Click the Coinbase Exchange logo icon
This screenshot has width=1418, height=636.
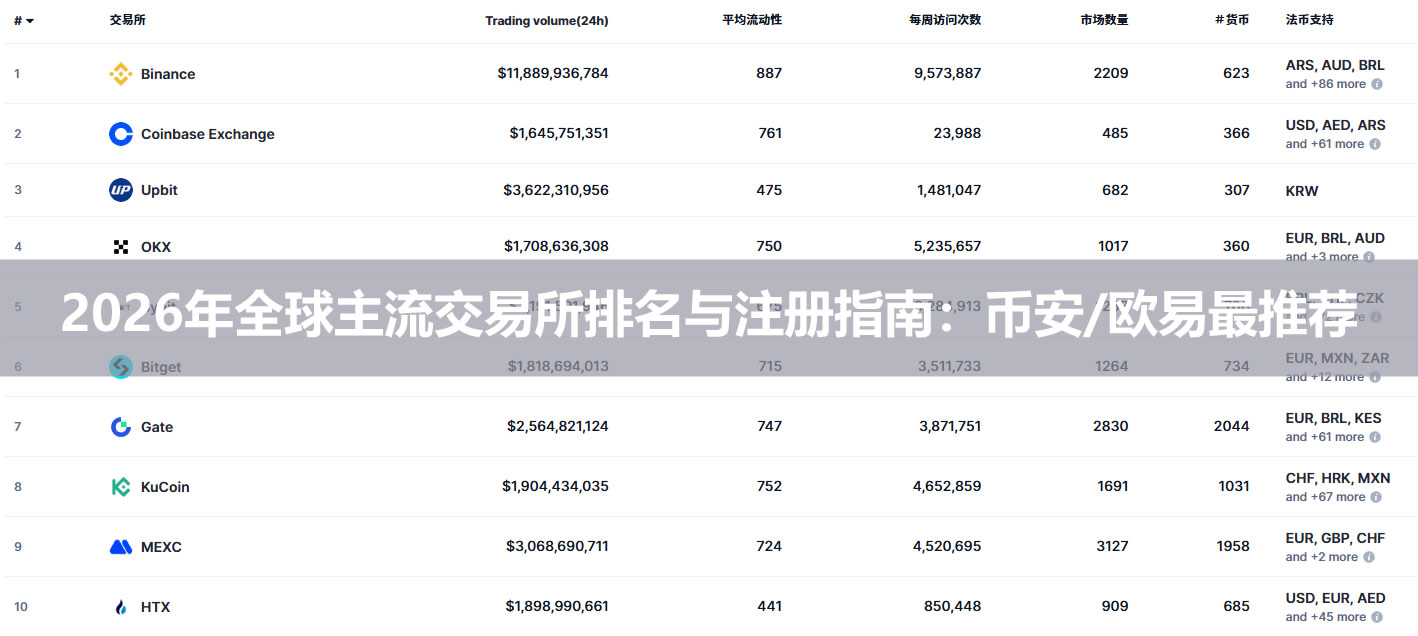point(121,134)
